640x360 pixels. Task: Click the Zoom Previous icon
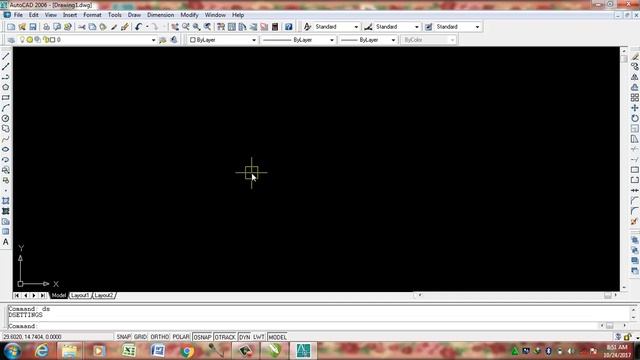207,27
